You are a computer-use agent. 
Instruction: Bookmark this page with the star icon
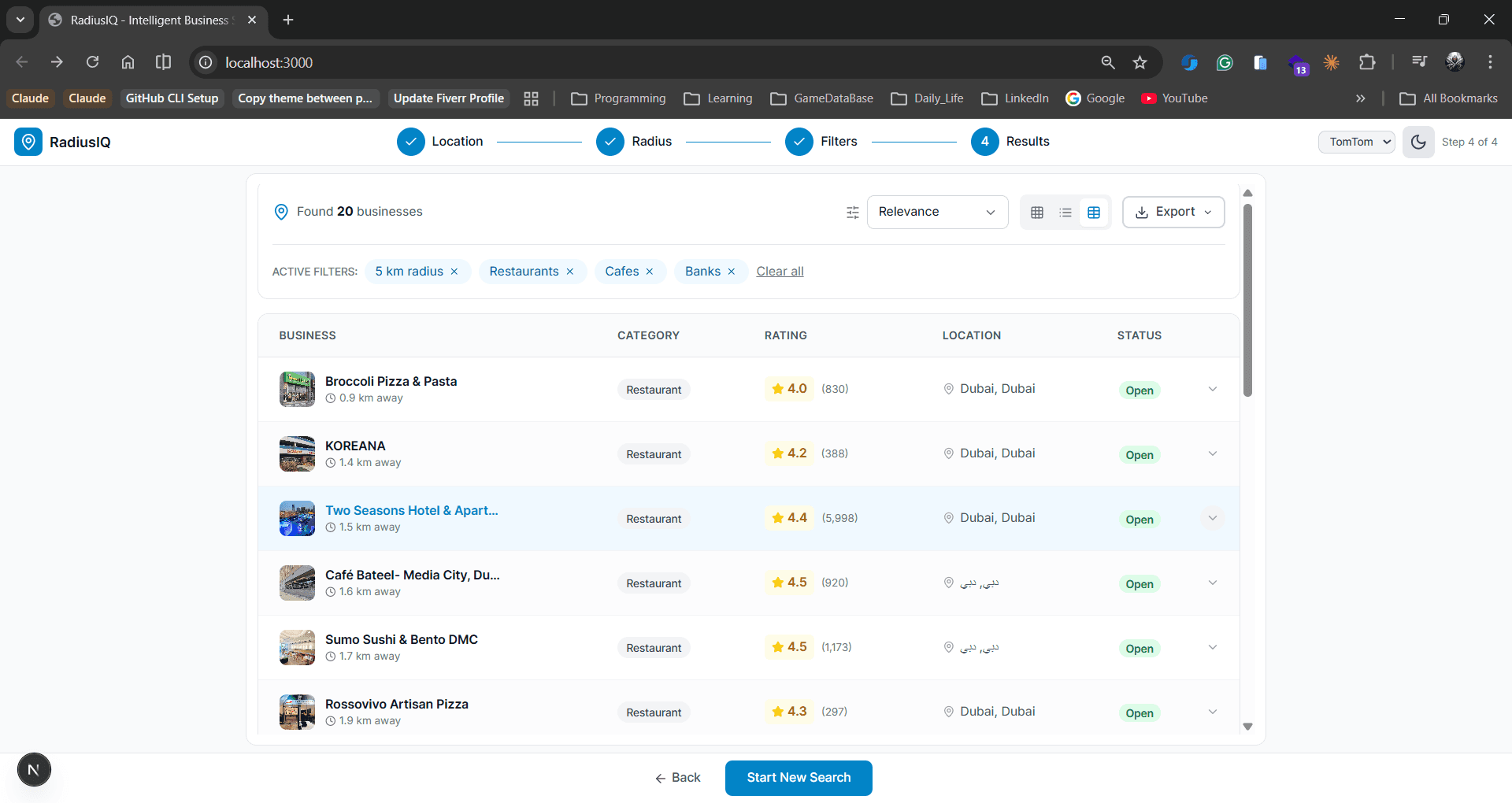click(x=1140, y=62)
